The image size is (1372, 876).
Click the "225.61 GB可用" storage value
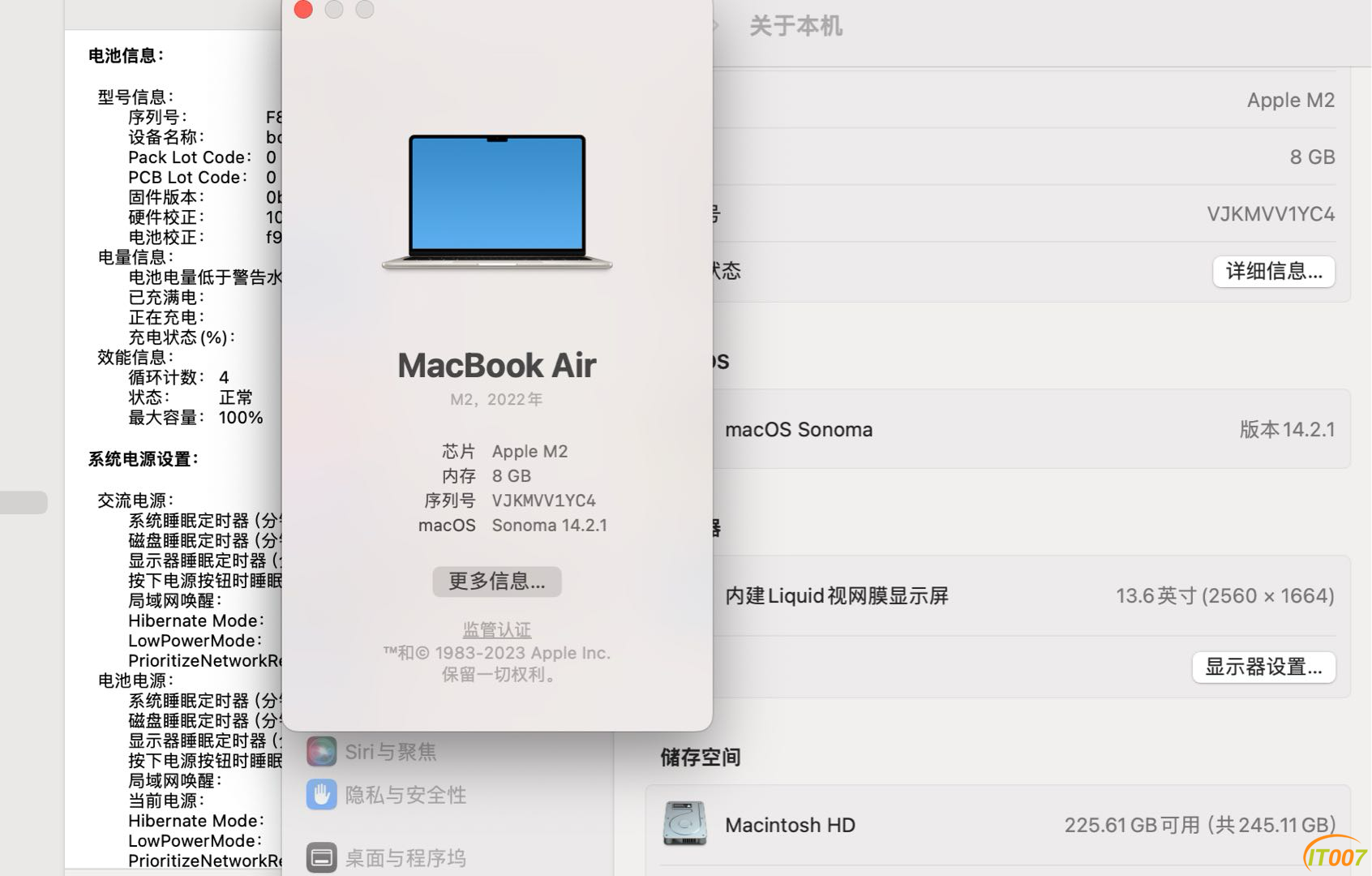1132,825
